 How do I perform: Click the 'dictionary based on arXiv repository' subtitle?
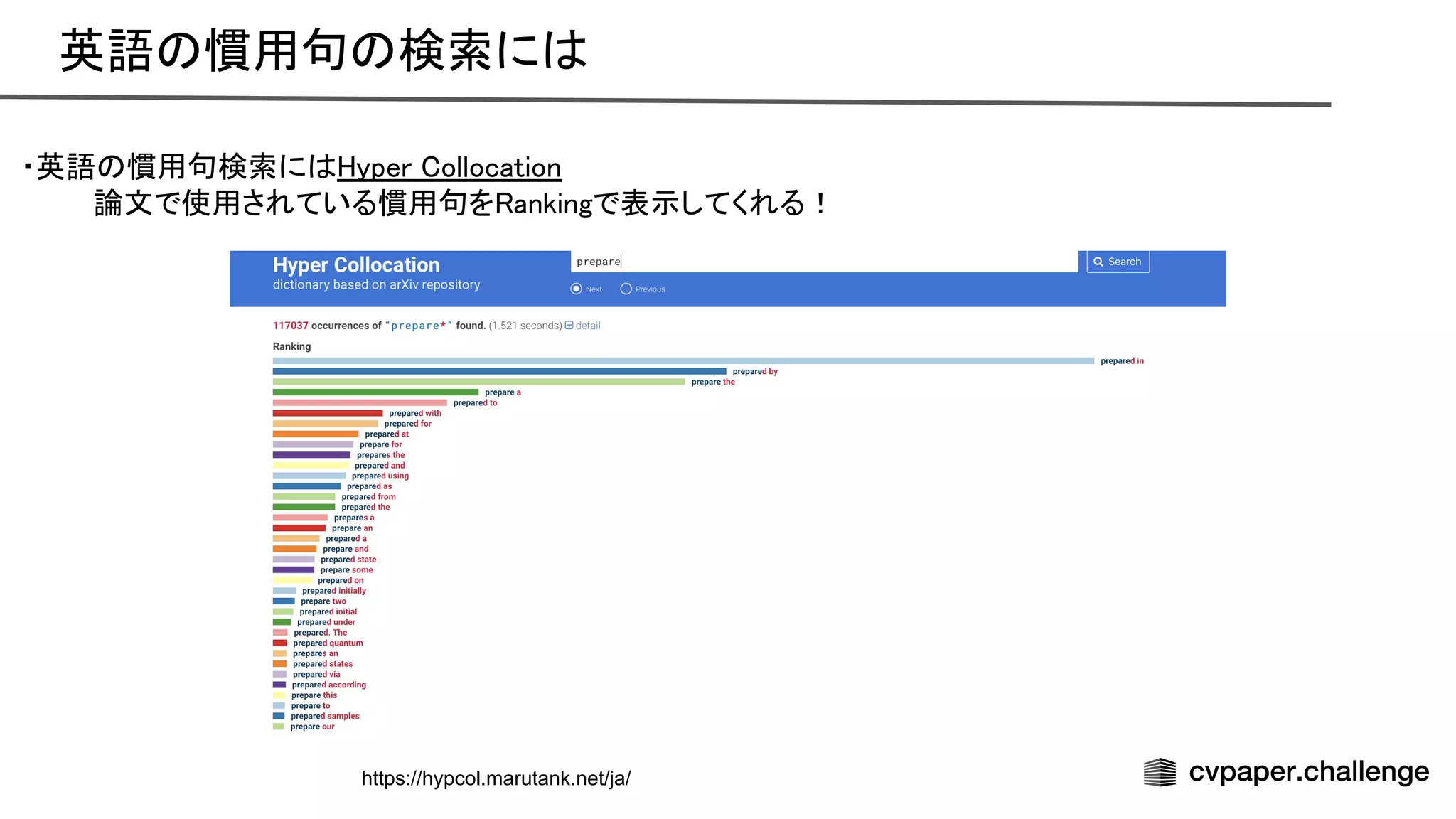click(377, 285)
